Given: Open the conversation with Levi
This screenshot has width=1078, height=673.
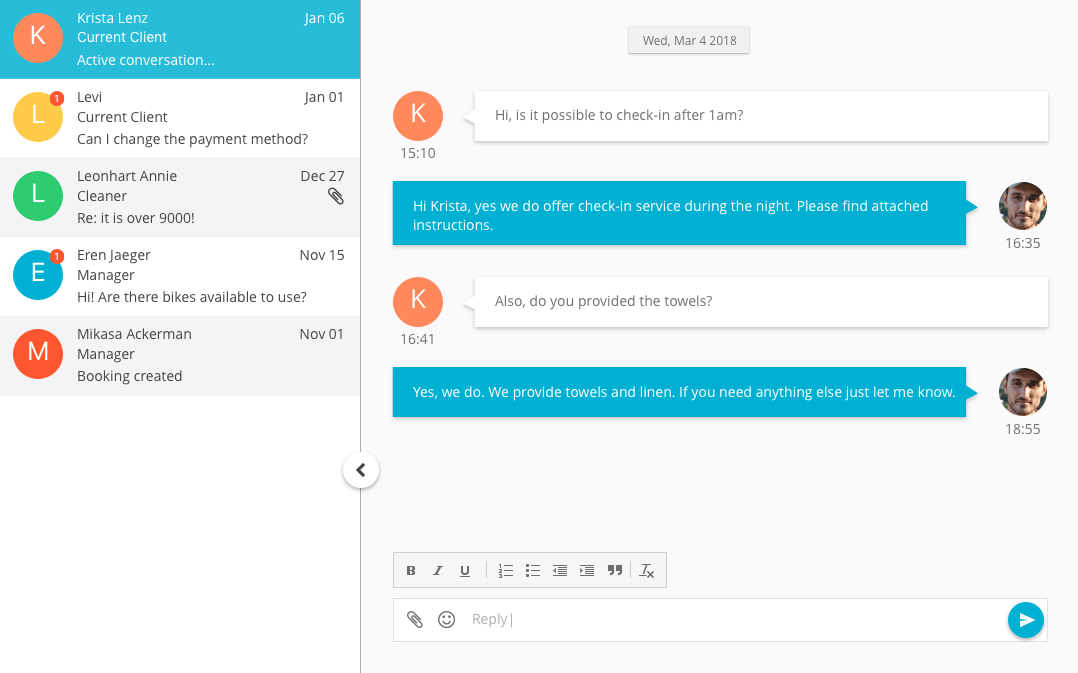Looking at the screenshot, I should pos(180,118).
